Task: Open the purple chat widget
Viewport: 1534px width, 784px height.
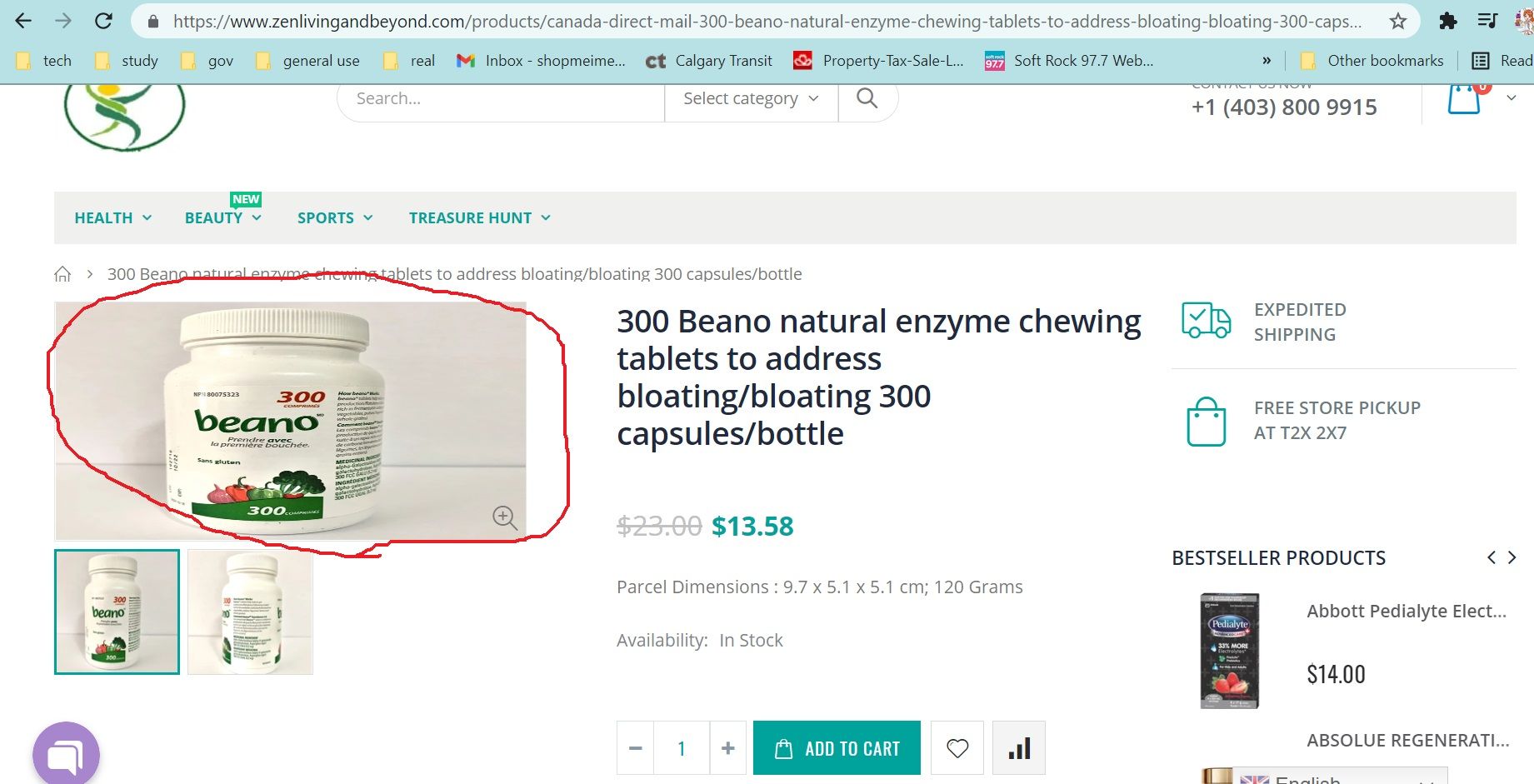Action: (66, 754)
